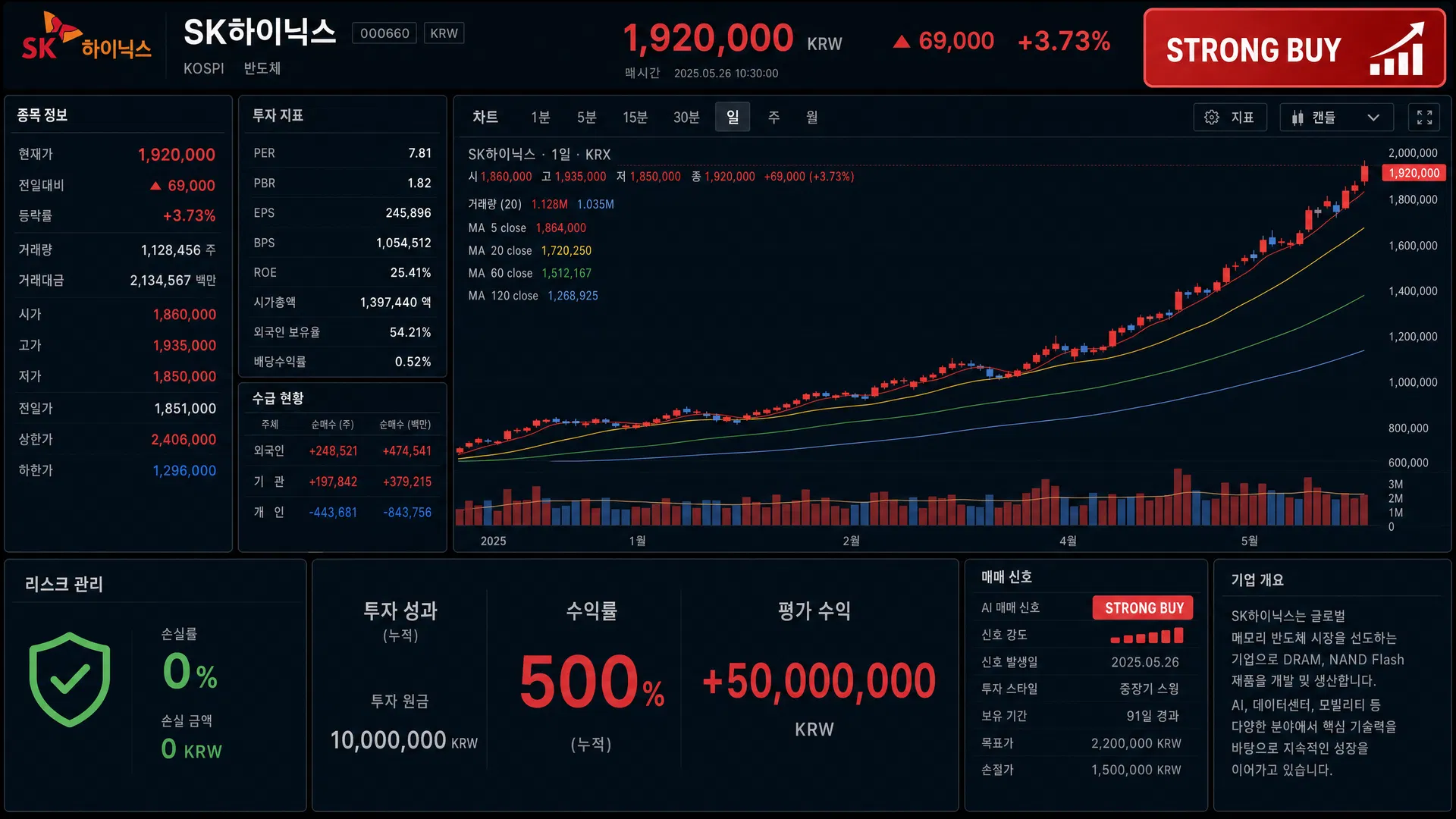Open the 지표 indicators button
This screenshot has height=819, width=1456.
point(1230,118)
